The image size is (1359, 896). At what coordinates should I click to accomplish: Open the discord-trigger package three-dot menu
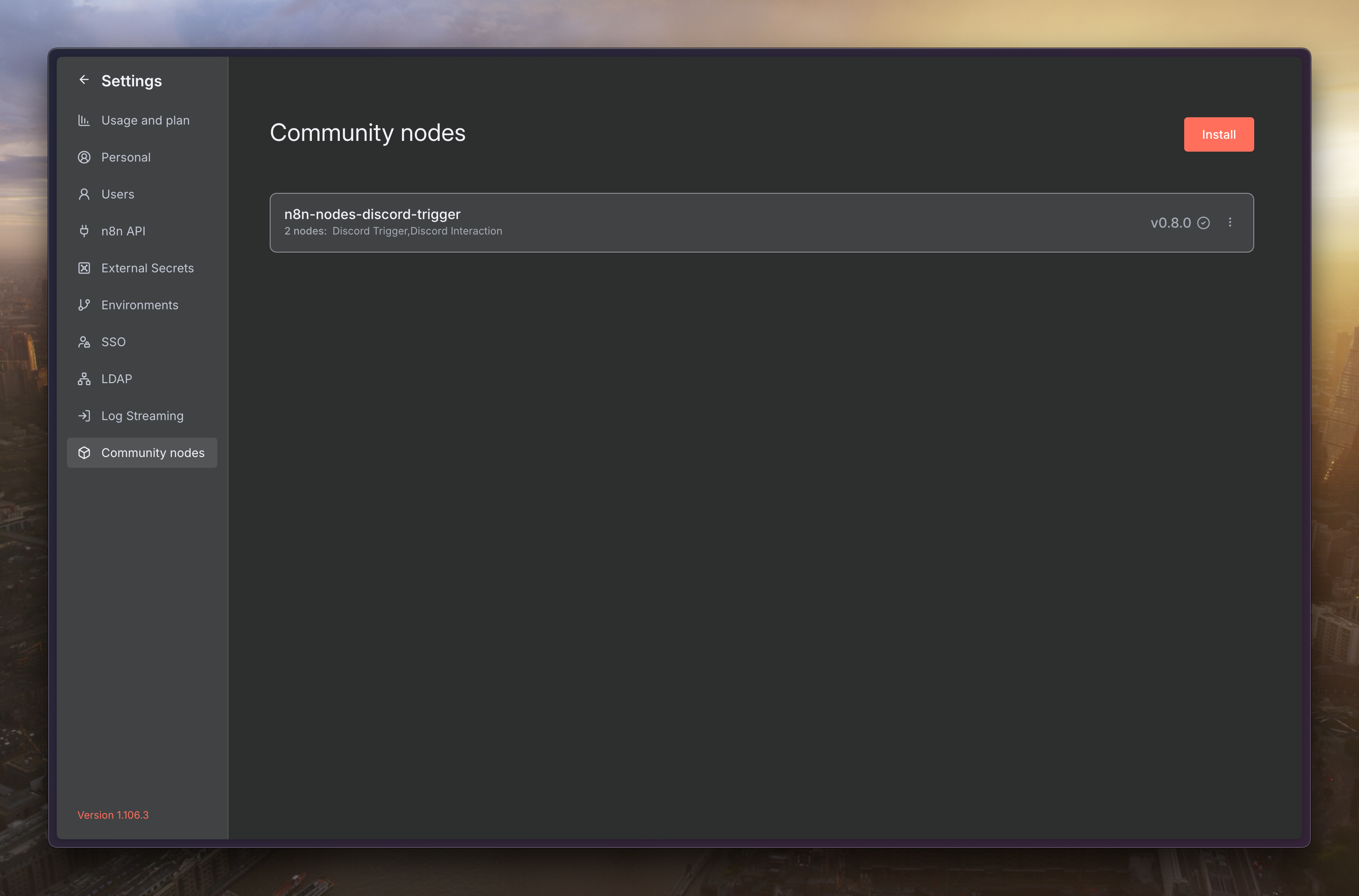pyautogui.click(x=1230, y=222)
